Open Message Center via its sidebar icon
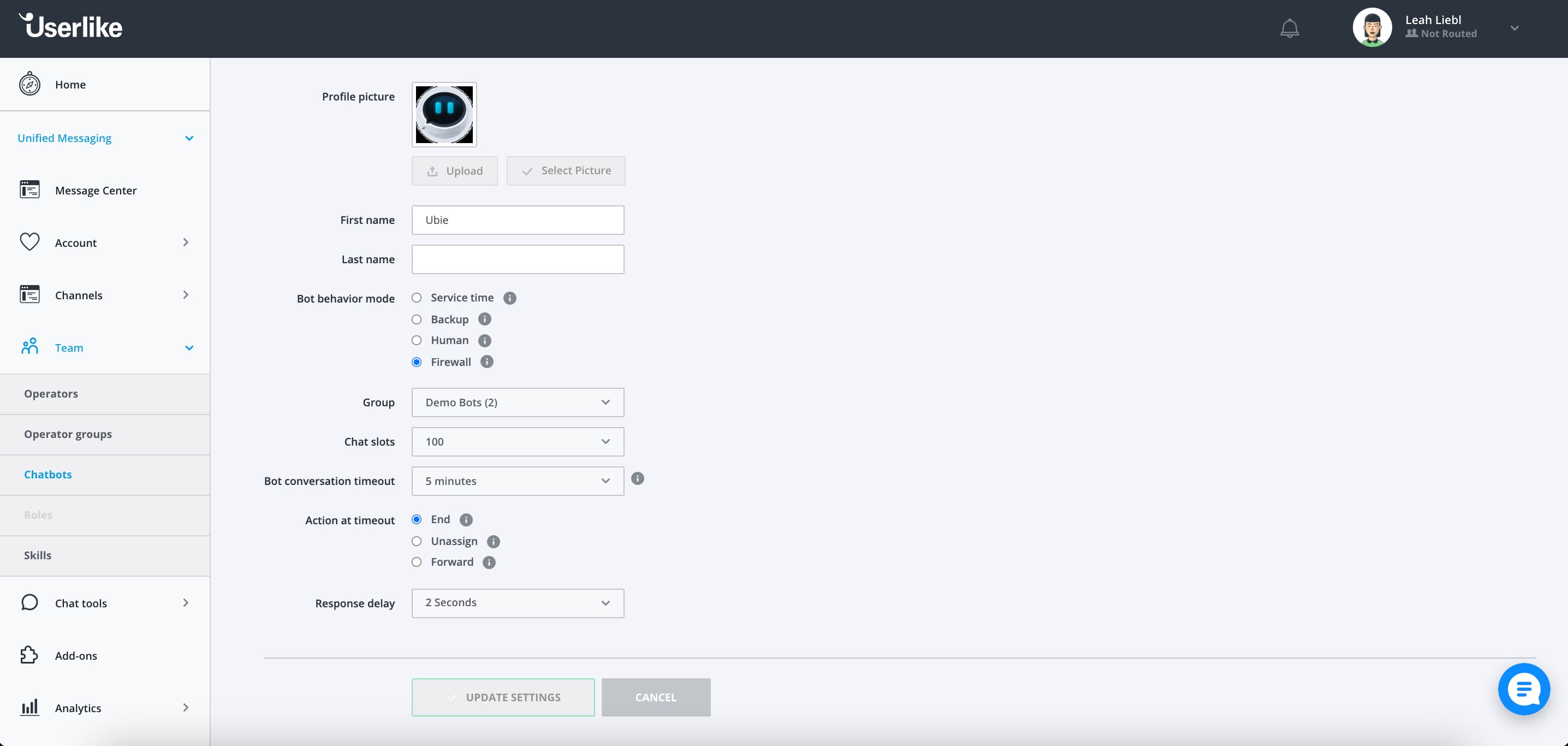The image size is (1568, 746). [x=29, y=190]
